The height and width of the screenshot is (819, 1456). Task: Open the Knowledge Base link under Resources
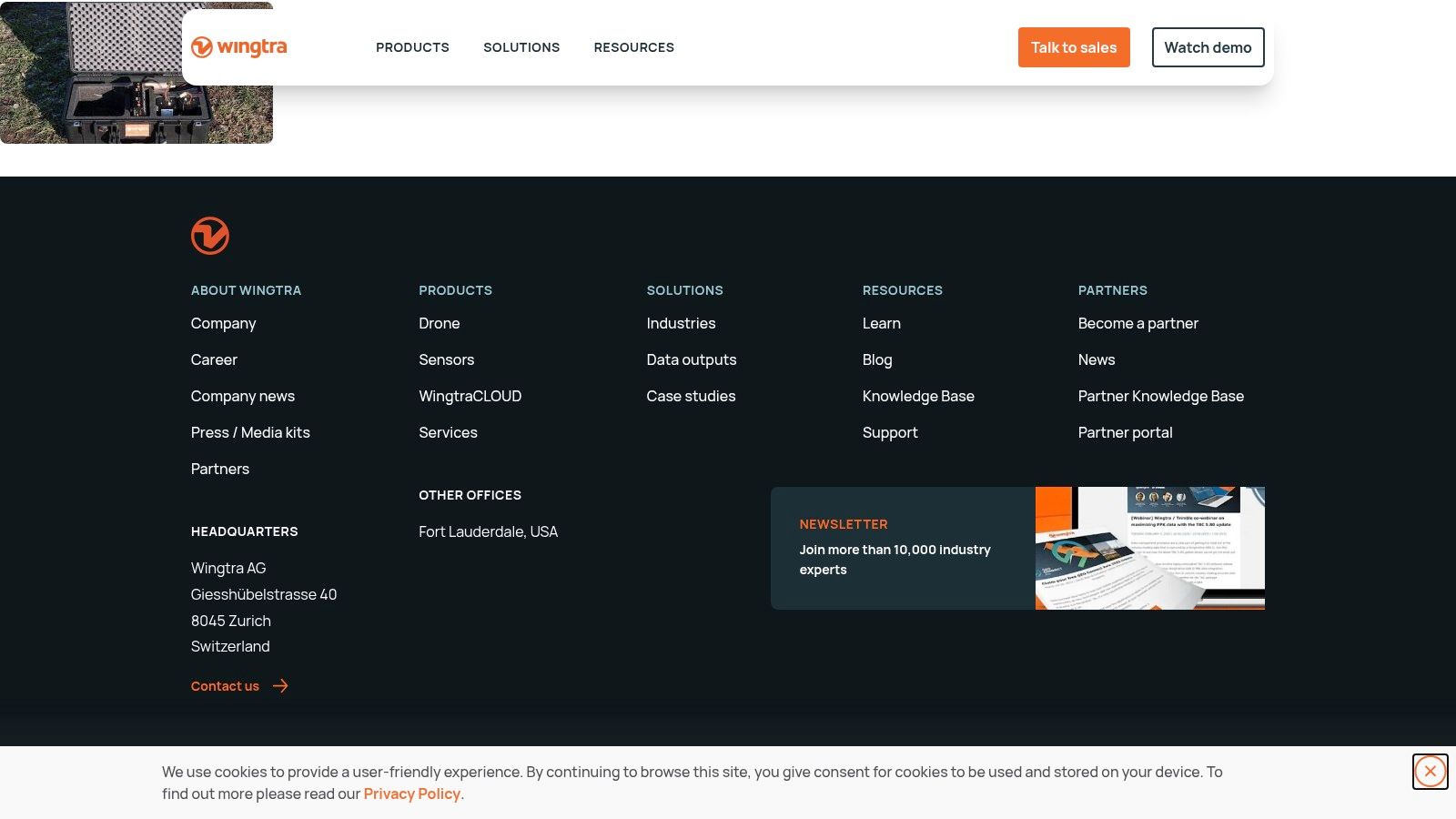[918, 396]
